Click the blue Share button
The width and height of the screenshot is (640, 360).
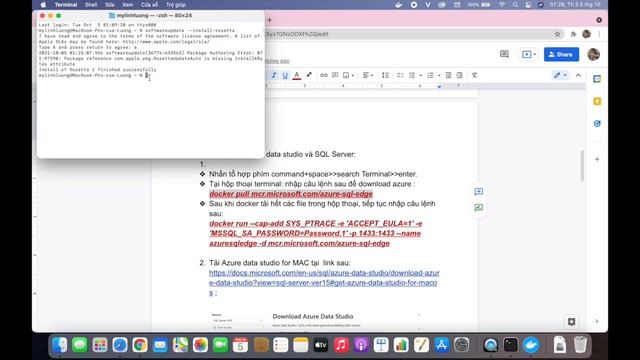pos(561,54)
